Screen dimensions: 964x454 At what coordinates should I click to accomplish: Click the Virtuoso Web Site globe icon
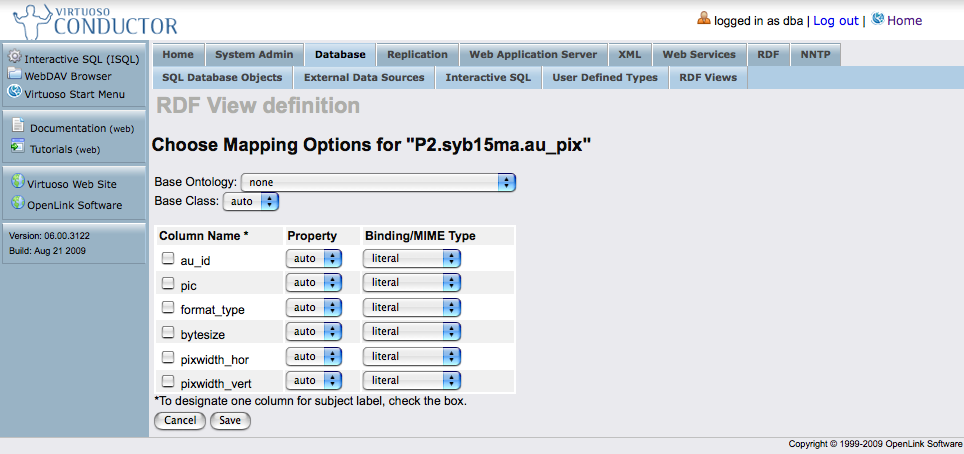(x=18, y=182)
